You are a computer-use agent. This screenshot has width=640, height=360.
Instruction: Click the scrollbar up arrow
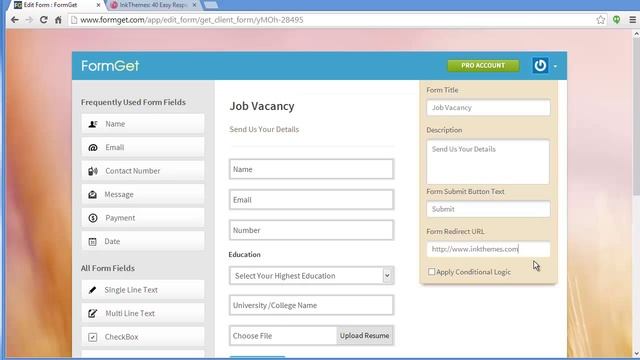[x=636, y=35]
